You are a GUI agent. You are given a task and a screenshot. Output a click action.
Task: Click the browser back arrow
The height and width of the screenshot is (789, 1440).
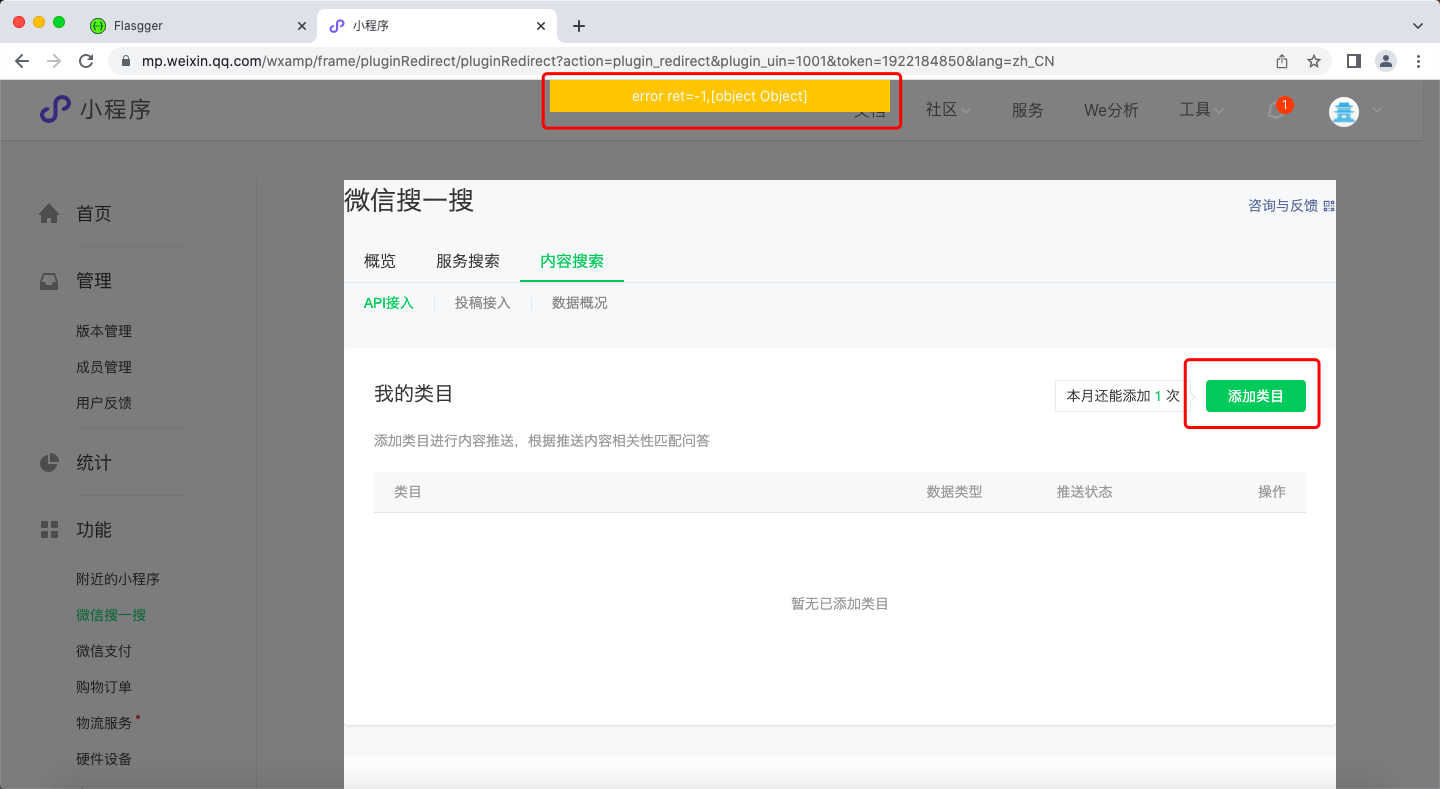click(x=22, y=61)
